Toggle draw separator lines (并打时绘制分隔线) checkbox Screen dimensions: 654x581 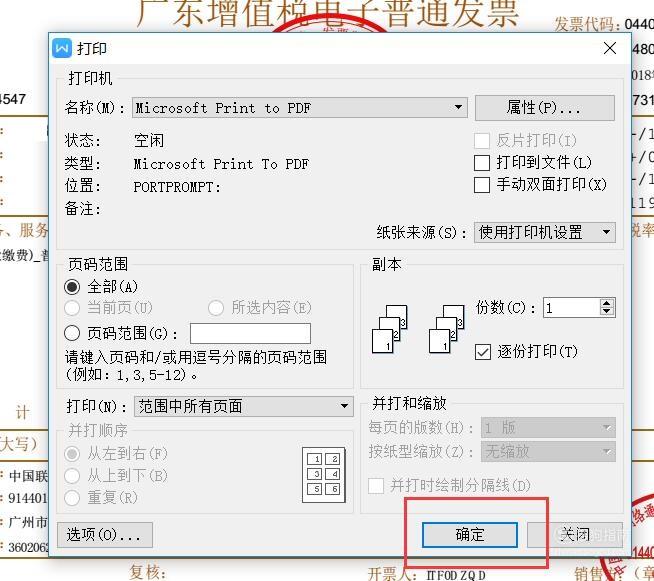[x=376, y=486]
